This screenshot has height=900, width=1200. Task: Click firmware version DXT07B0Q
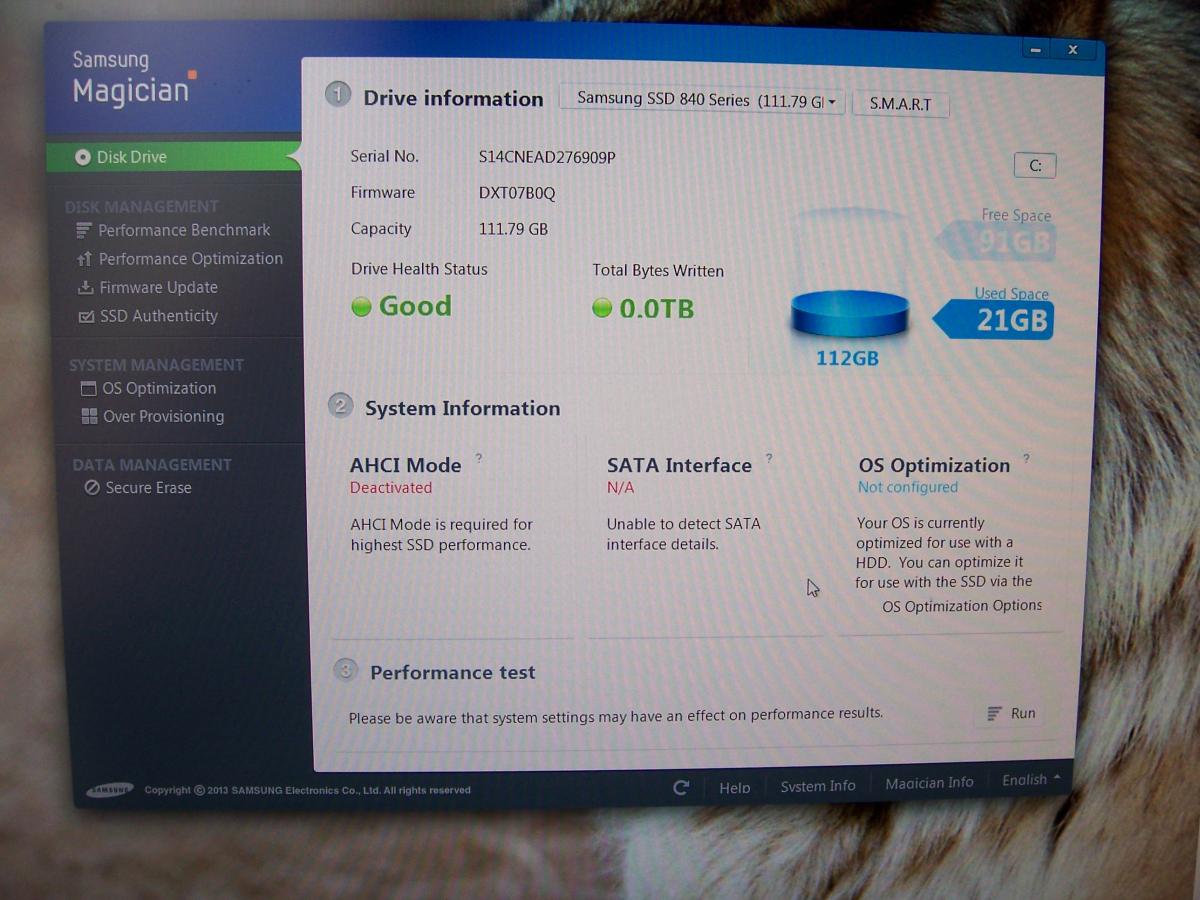click(x=517, y=193)
